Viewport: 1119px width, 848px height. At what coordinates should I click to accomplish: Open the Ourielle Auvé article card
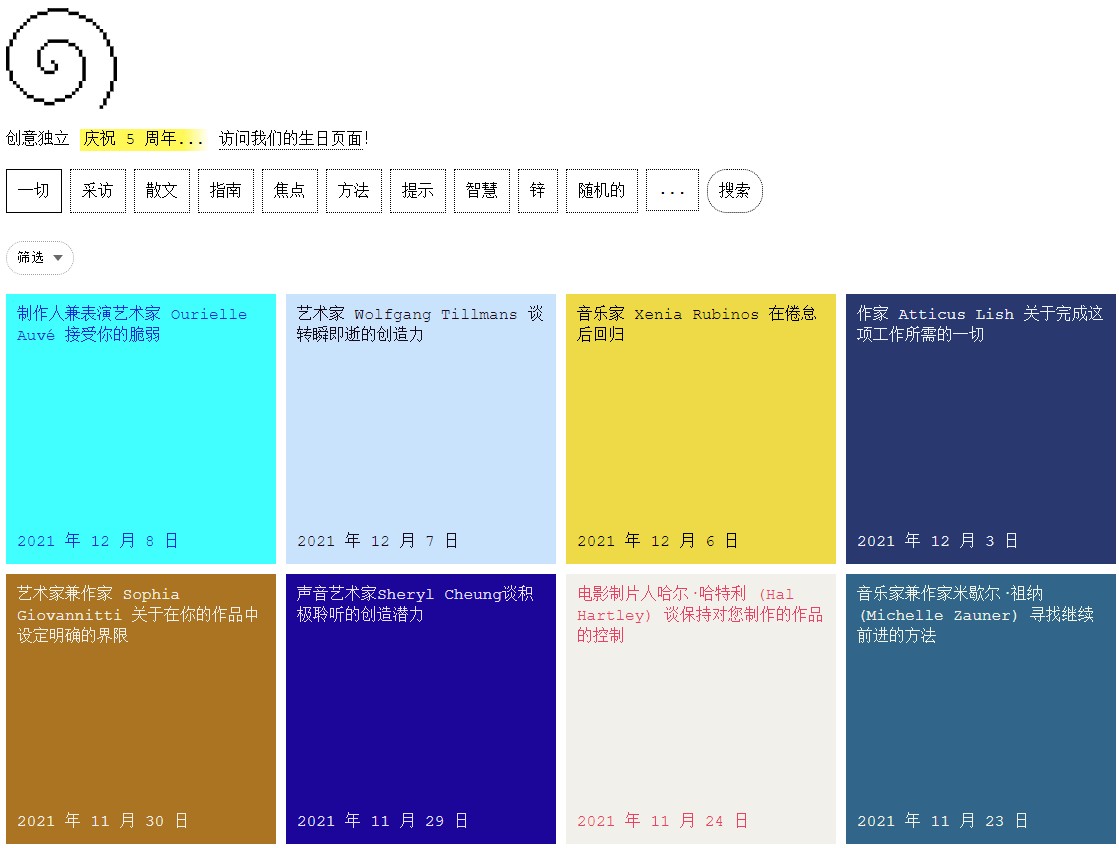tap(141, 428)
